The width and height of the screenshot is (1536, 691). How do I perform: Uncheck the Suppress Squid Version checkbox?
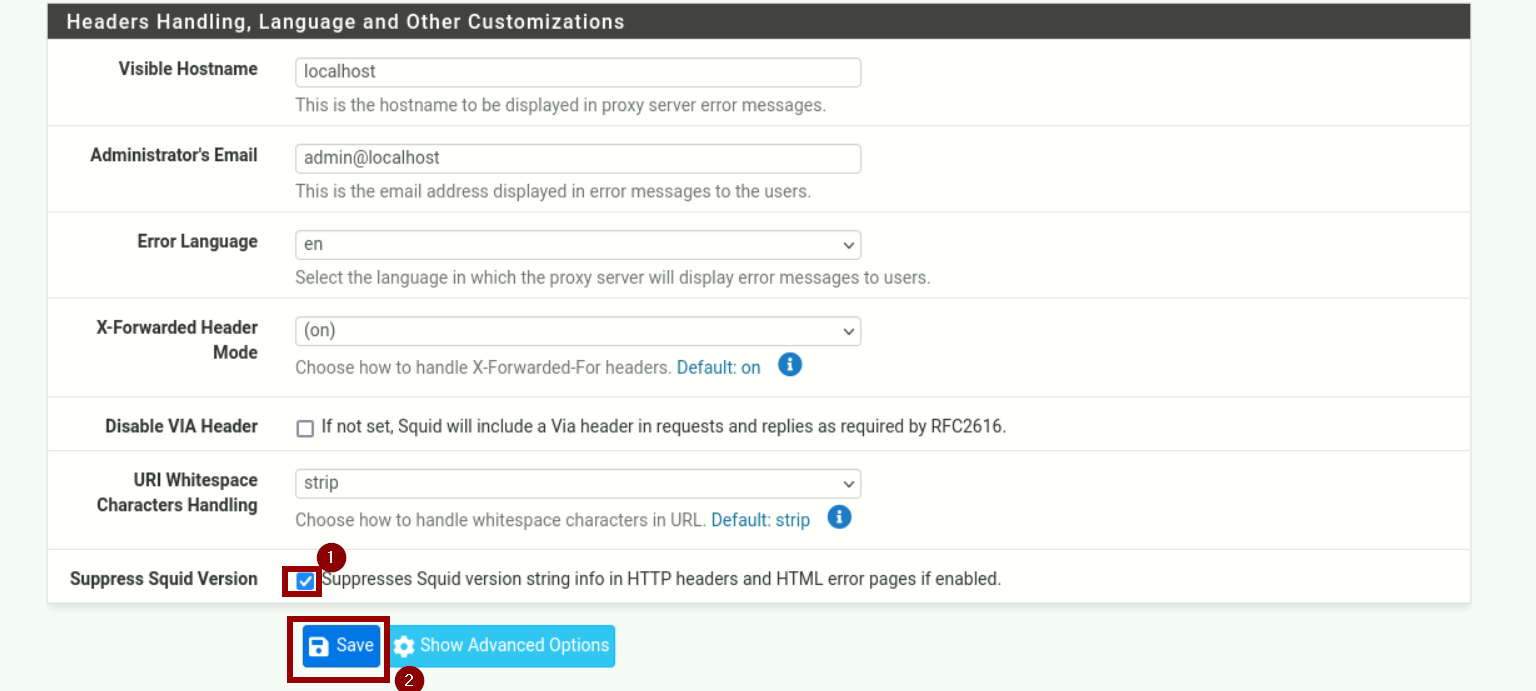[x=305, y=581]
